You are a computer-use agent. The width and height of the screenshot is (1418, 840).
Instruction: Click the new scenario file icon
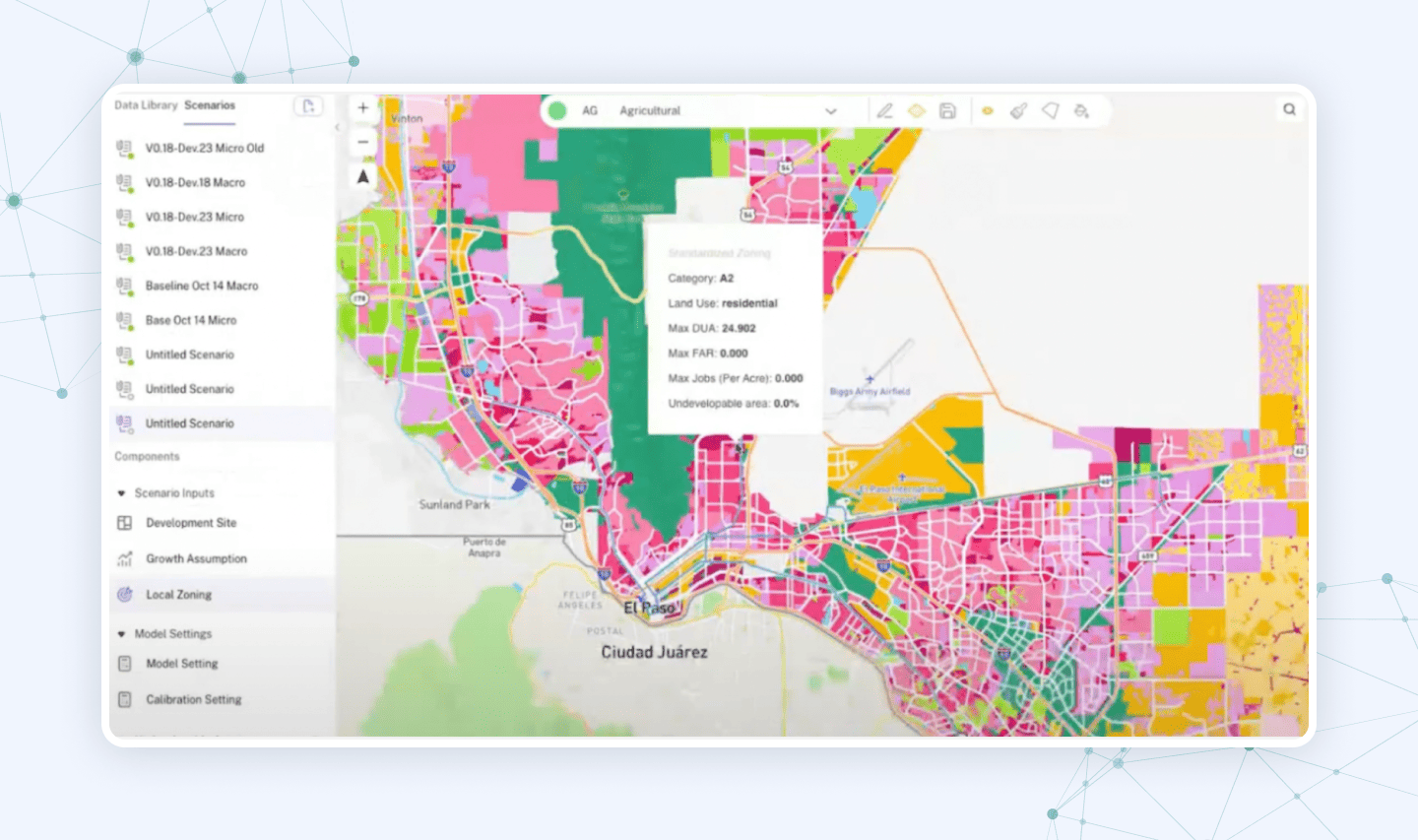point(308,106)
